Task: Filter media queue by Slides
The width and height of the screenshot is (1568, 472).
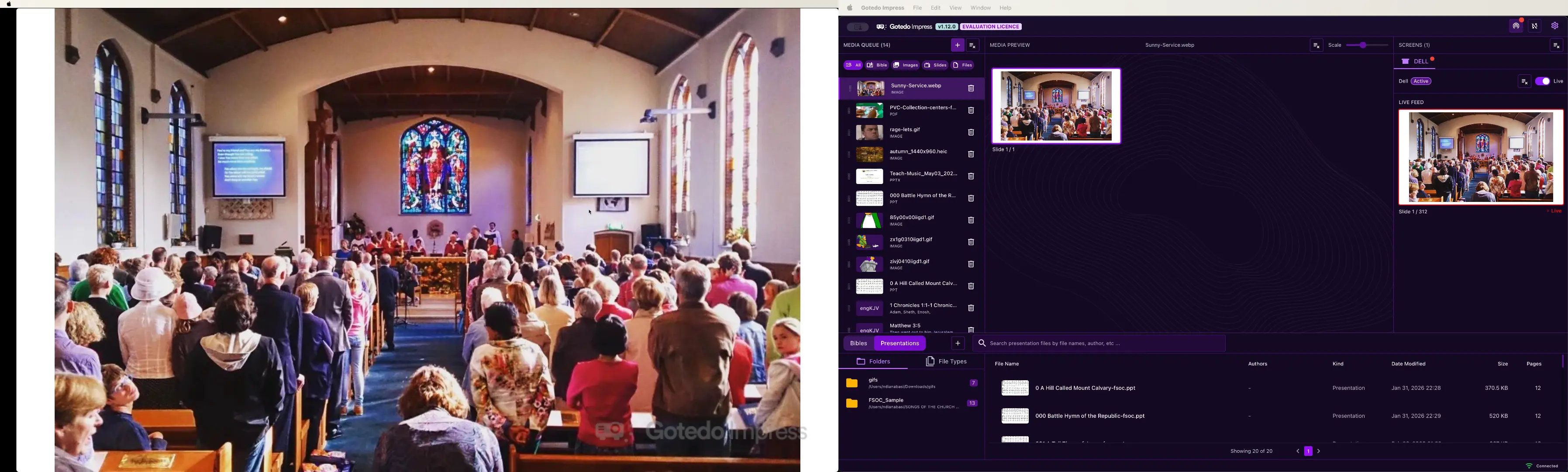Action: tap(935, 65)
